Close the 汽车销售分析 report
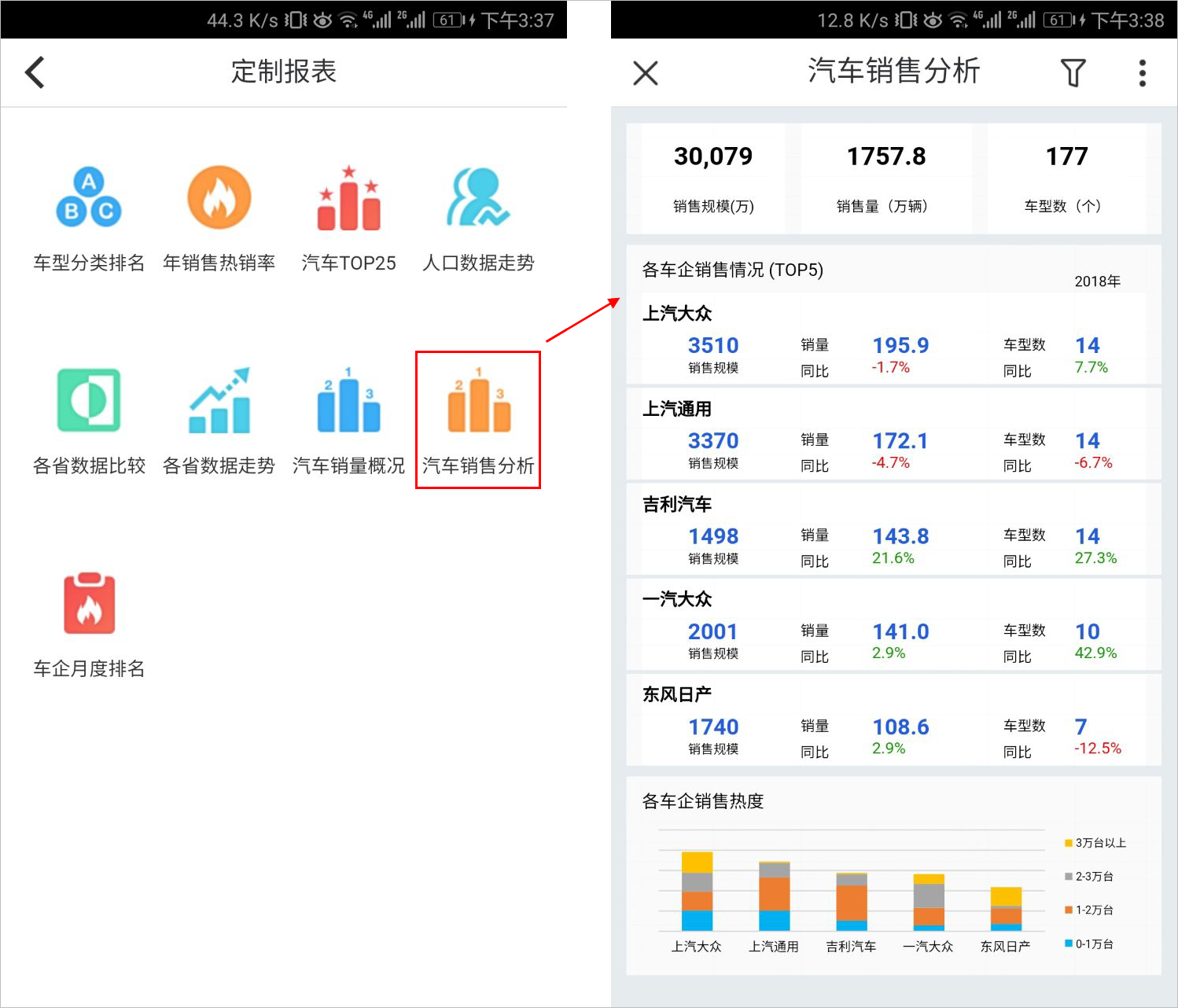1178x1008 pixels. [646, 73]
